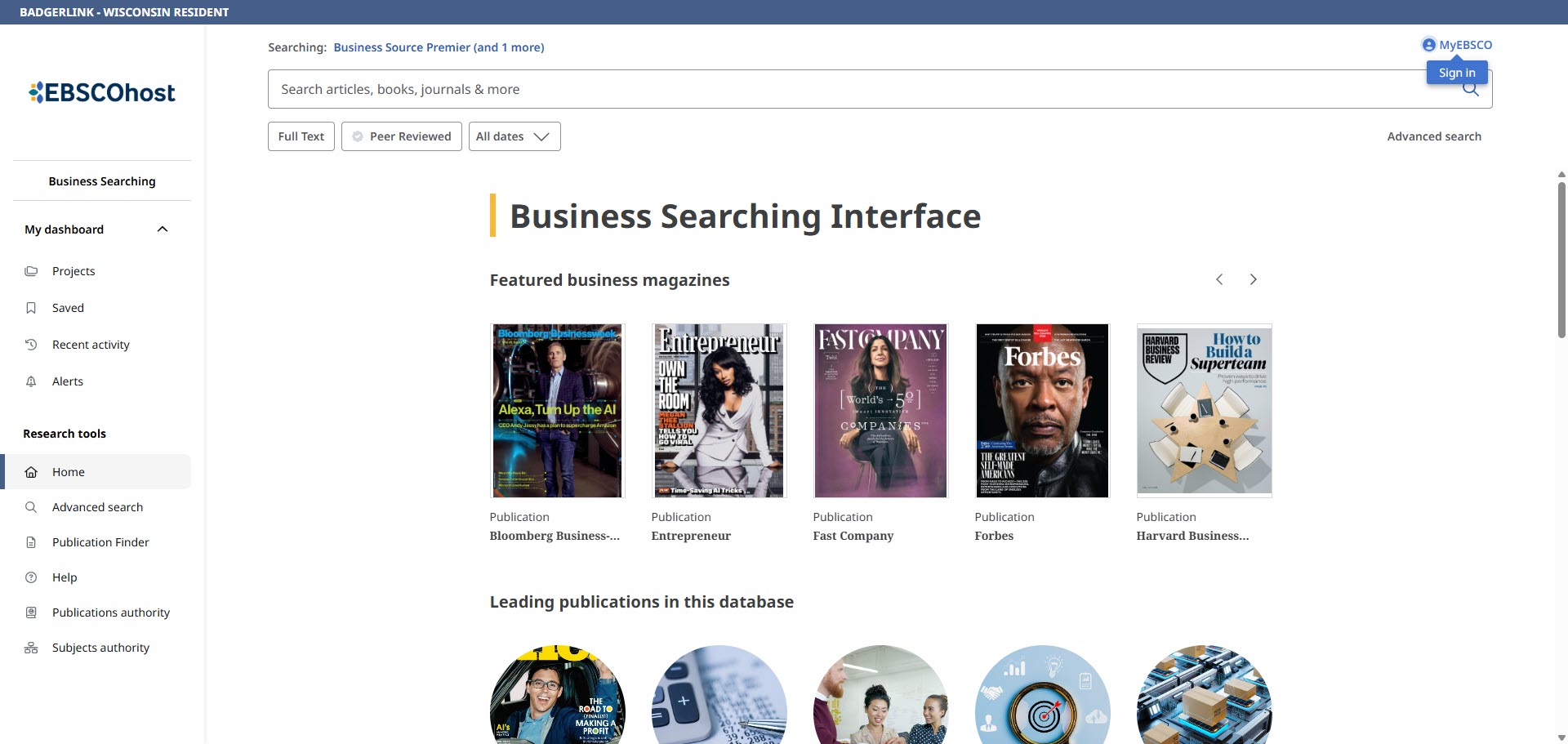Open Advanced search from sidebar text
Screen dimensions: 1568x744
pyautogui.click(x=97, y=507)
